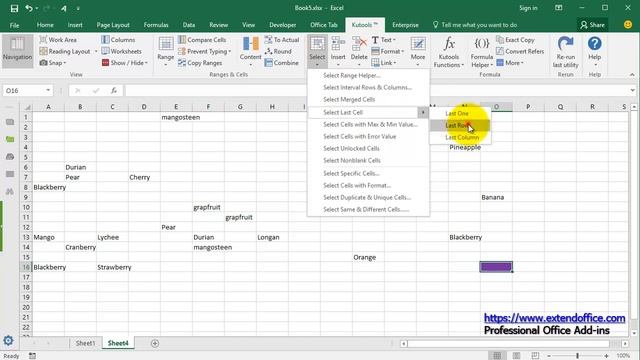The width and height of the screenshot is (640, 360).
Task: Click the Insert Function fx button
Action: (114, 91)
